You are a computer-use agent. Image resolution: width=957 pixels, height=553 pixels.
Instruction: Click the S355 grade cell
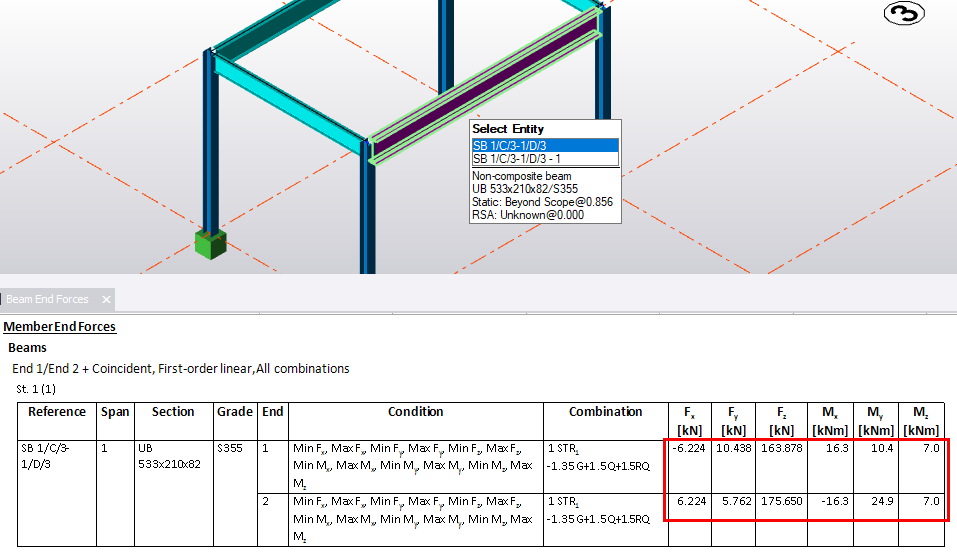234,448
